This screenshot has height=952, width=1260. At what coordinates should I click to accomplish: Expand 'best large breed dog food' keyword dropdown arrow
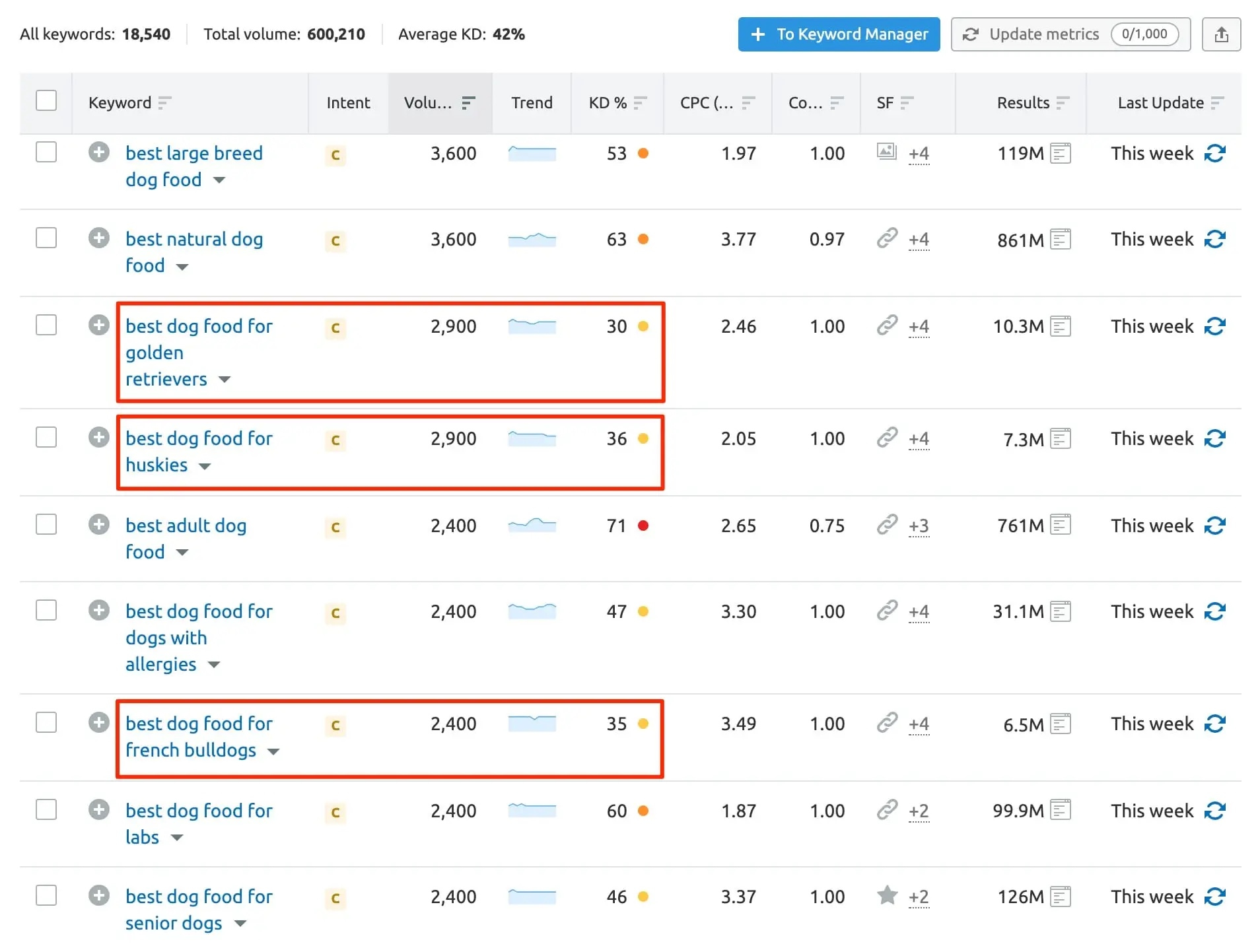(x=219, y=180)
